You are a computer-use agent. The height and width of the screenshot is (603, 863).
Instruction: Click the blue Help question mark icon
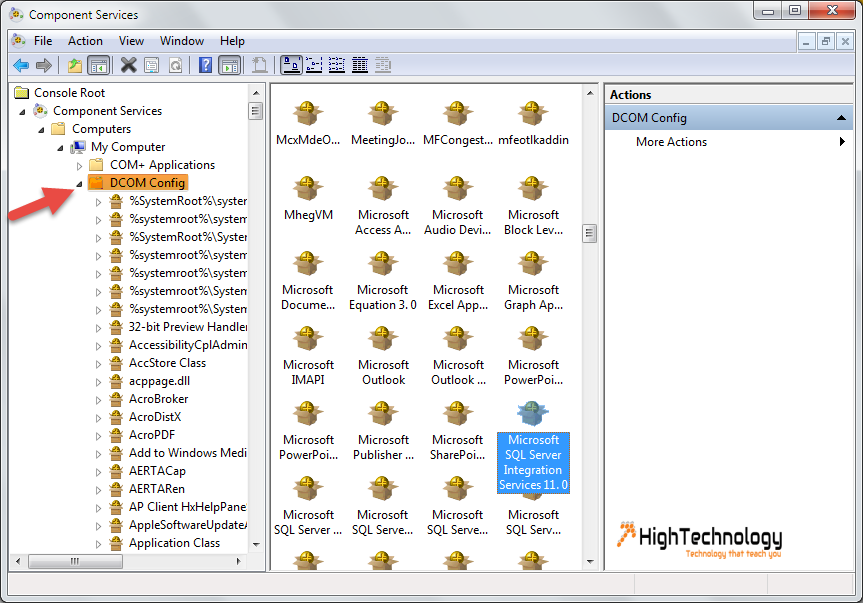205,65
